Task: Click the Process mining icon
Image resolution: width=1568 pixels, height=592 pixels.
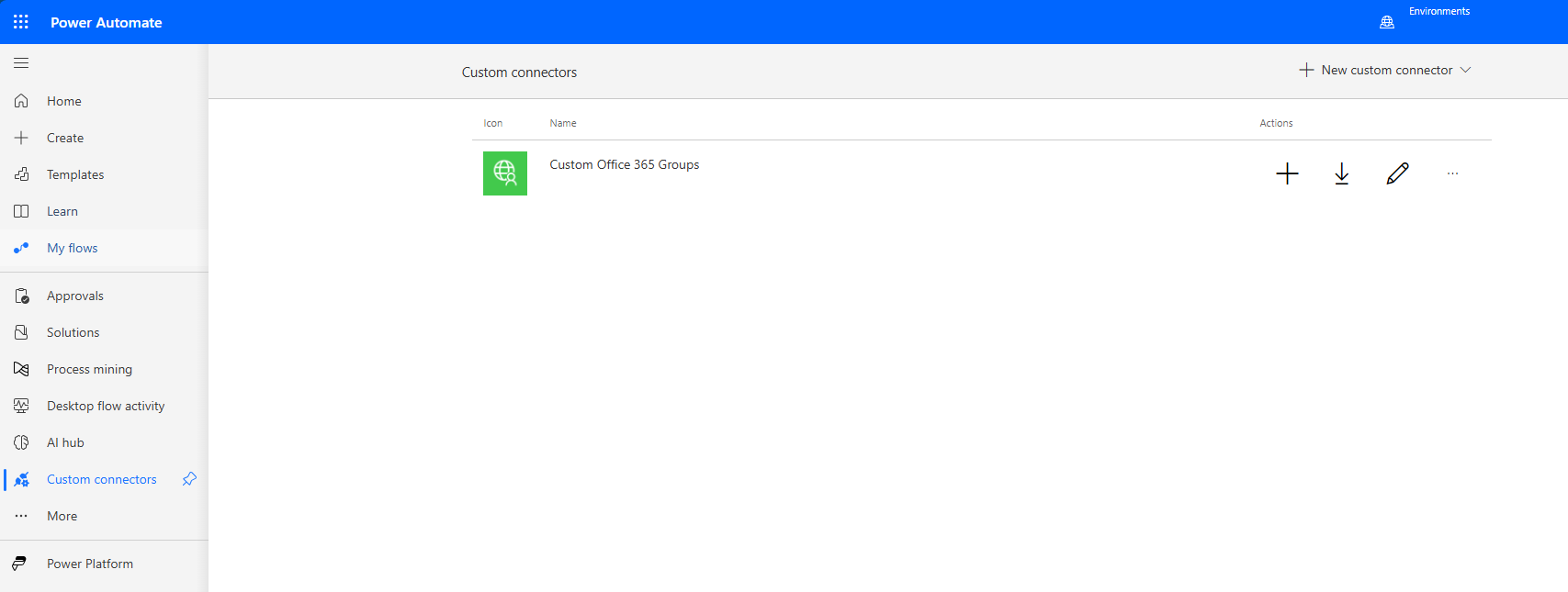Action: point(21,369)
